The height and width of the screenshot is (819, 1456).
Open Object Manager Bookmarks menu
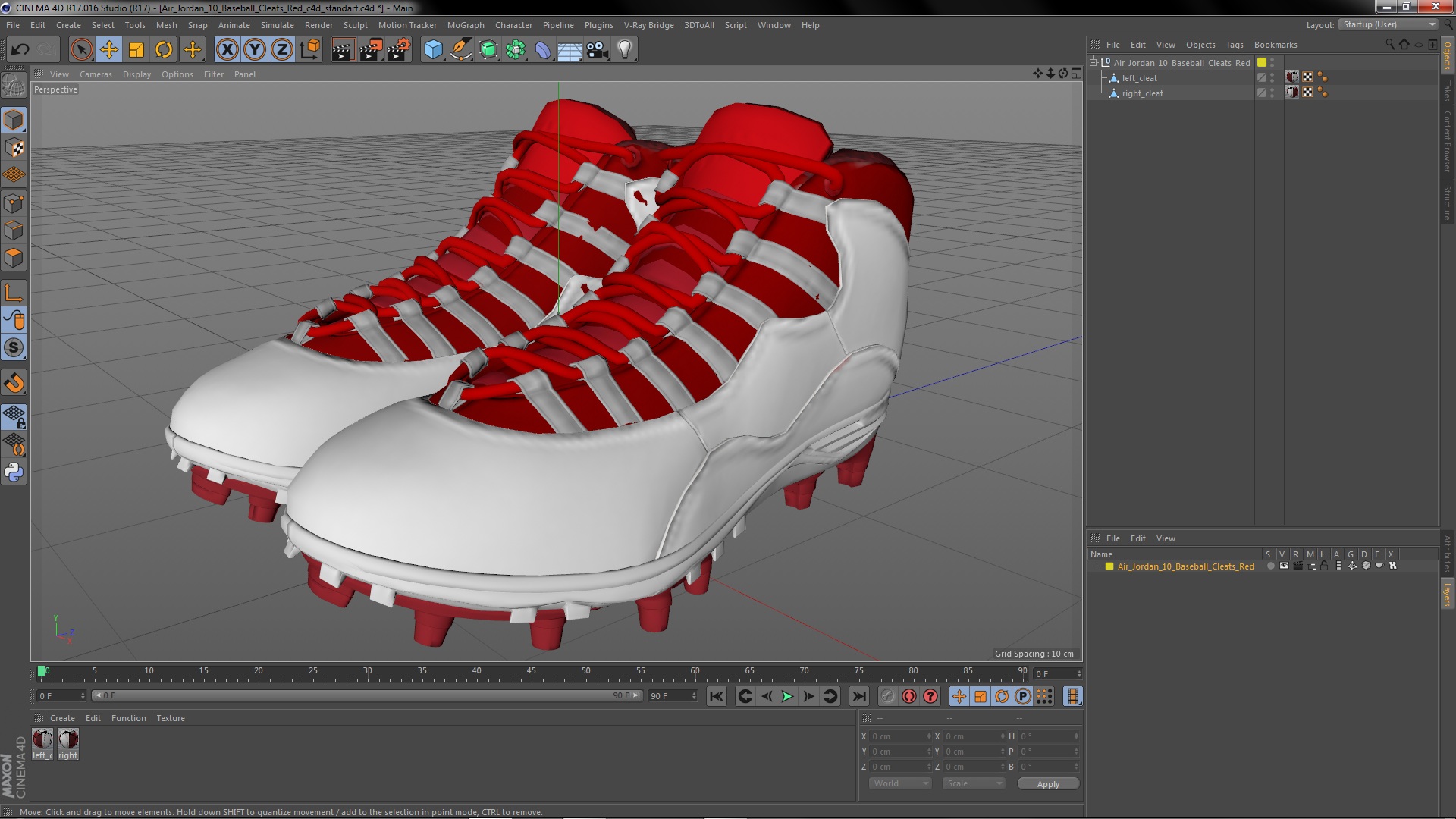click(1275, 45)
